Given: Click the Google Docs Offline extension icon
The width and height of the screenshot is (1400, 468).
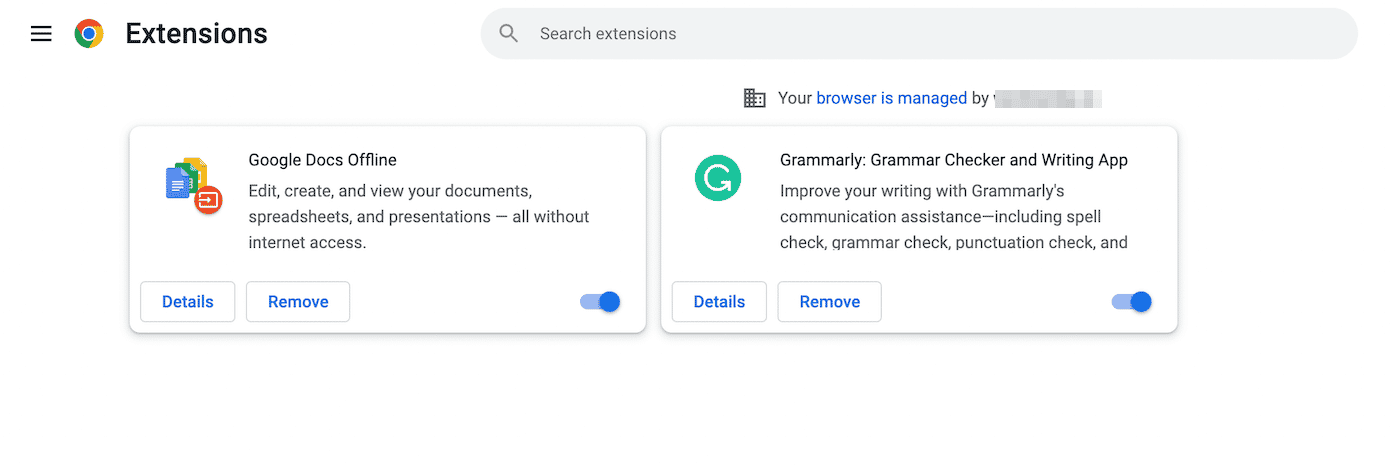Looking at the screenshot, I should point(192,185).
